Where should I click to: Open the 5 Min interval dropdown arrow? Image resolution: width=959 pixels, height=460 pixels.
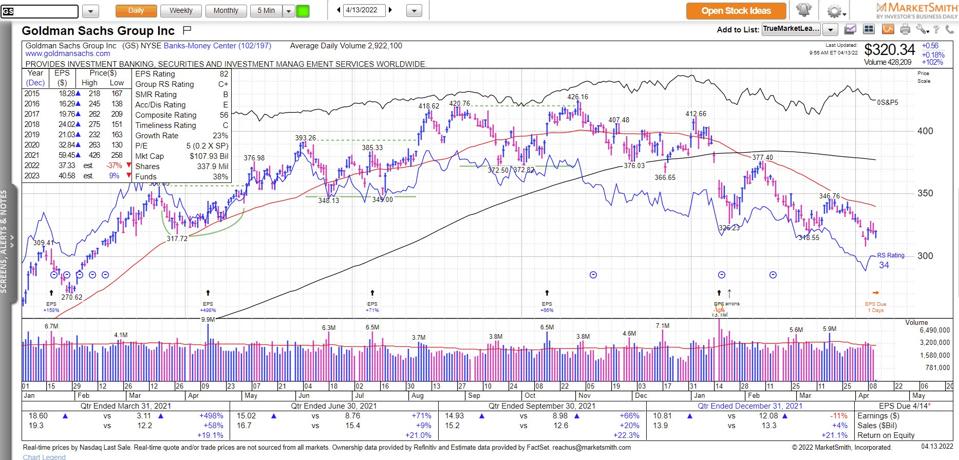click(289, 11)
